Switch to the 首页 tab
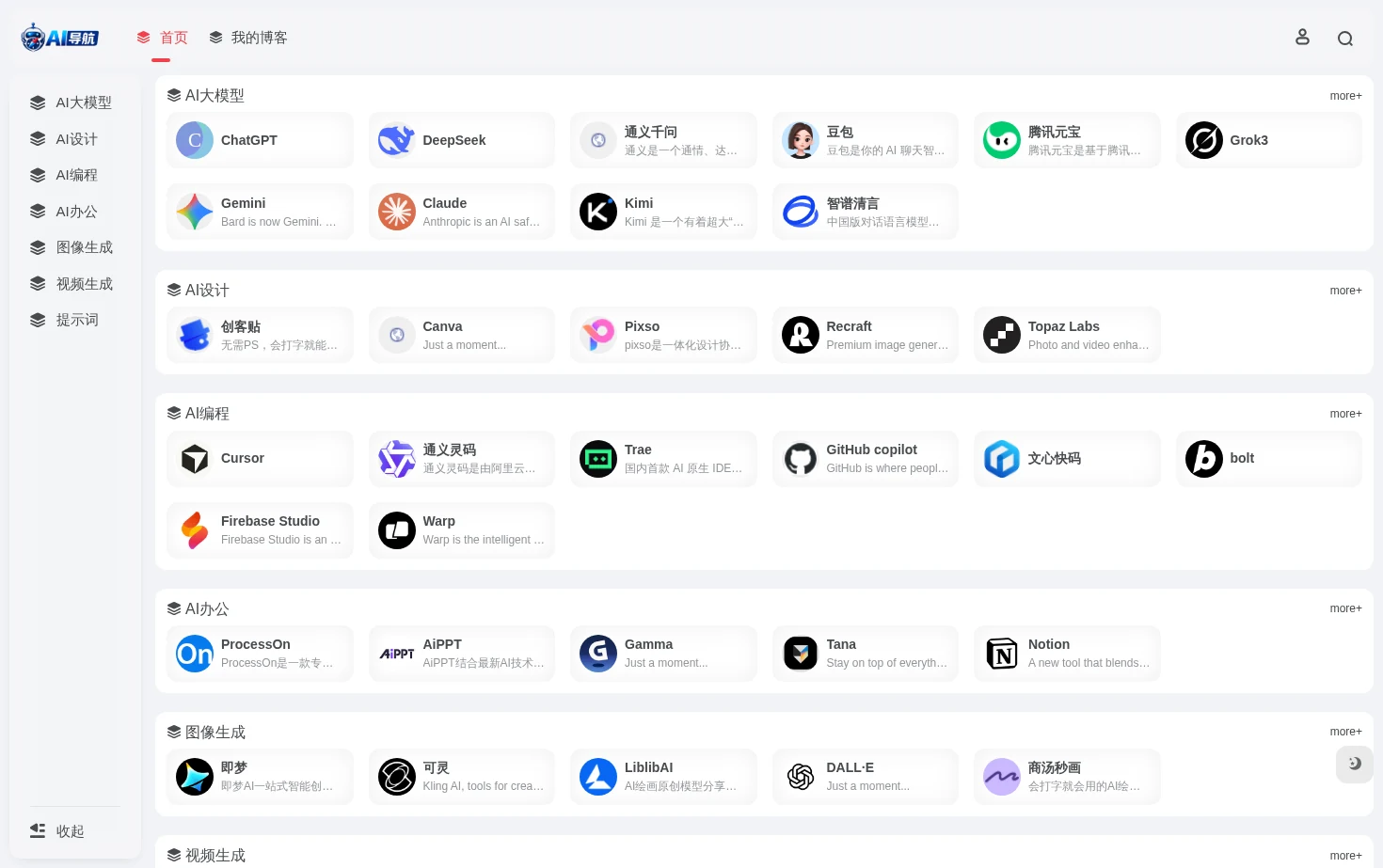Screen dimensions: 1383x868 pos(162,38)
